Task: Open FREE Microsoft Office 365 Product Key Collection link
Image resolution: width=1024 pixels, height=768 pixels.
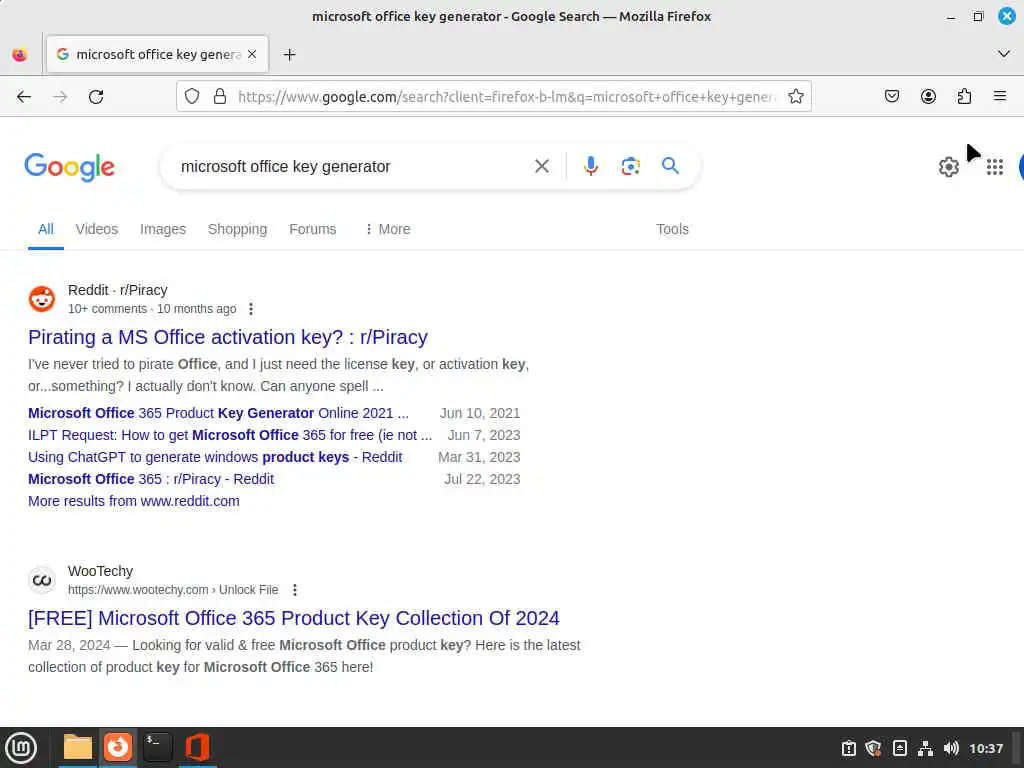Action: (294, 618)
